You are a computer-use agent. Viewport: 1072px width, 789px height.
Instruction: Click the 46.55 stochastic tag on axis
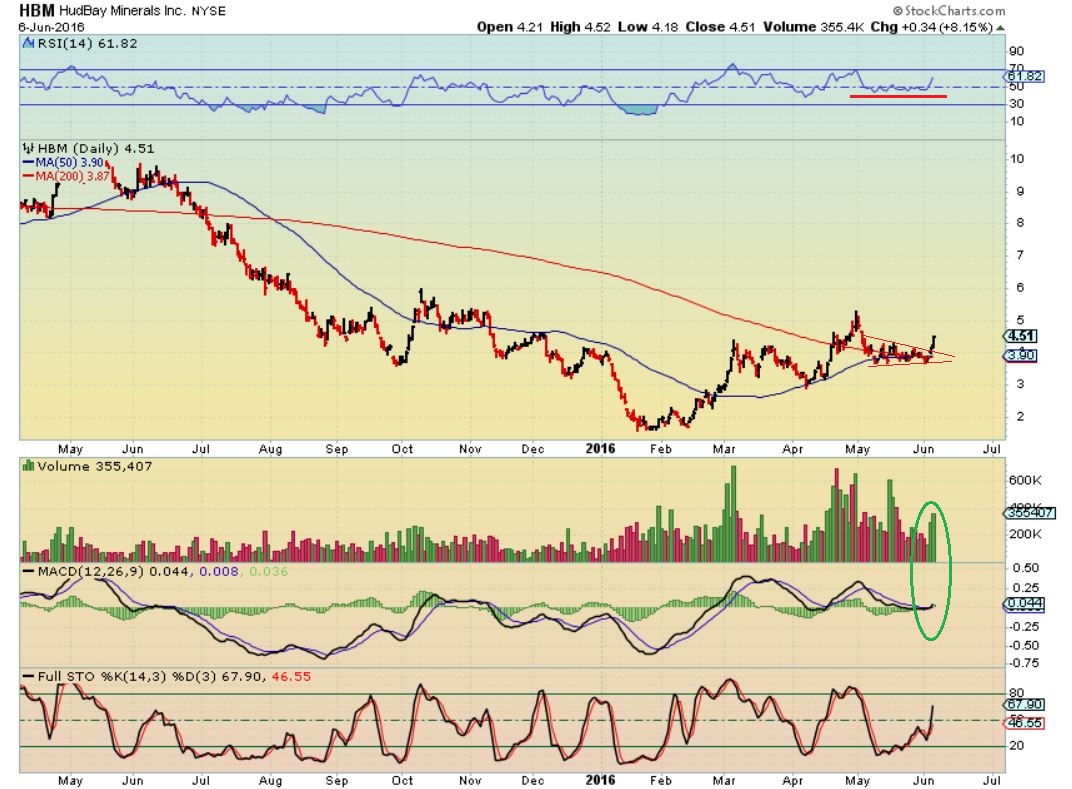point(1024,723)
